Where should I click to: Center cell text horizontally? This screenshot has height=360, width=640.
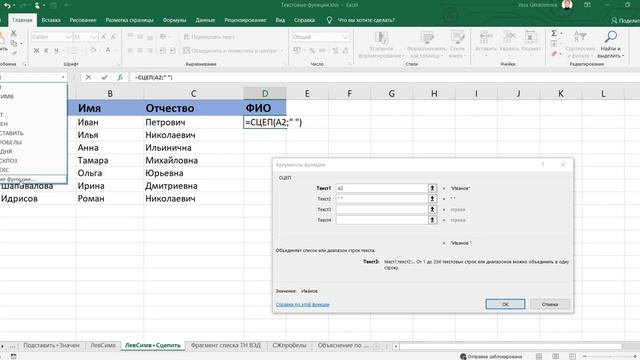(x=140, y=51)
